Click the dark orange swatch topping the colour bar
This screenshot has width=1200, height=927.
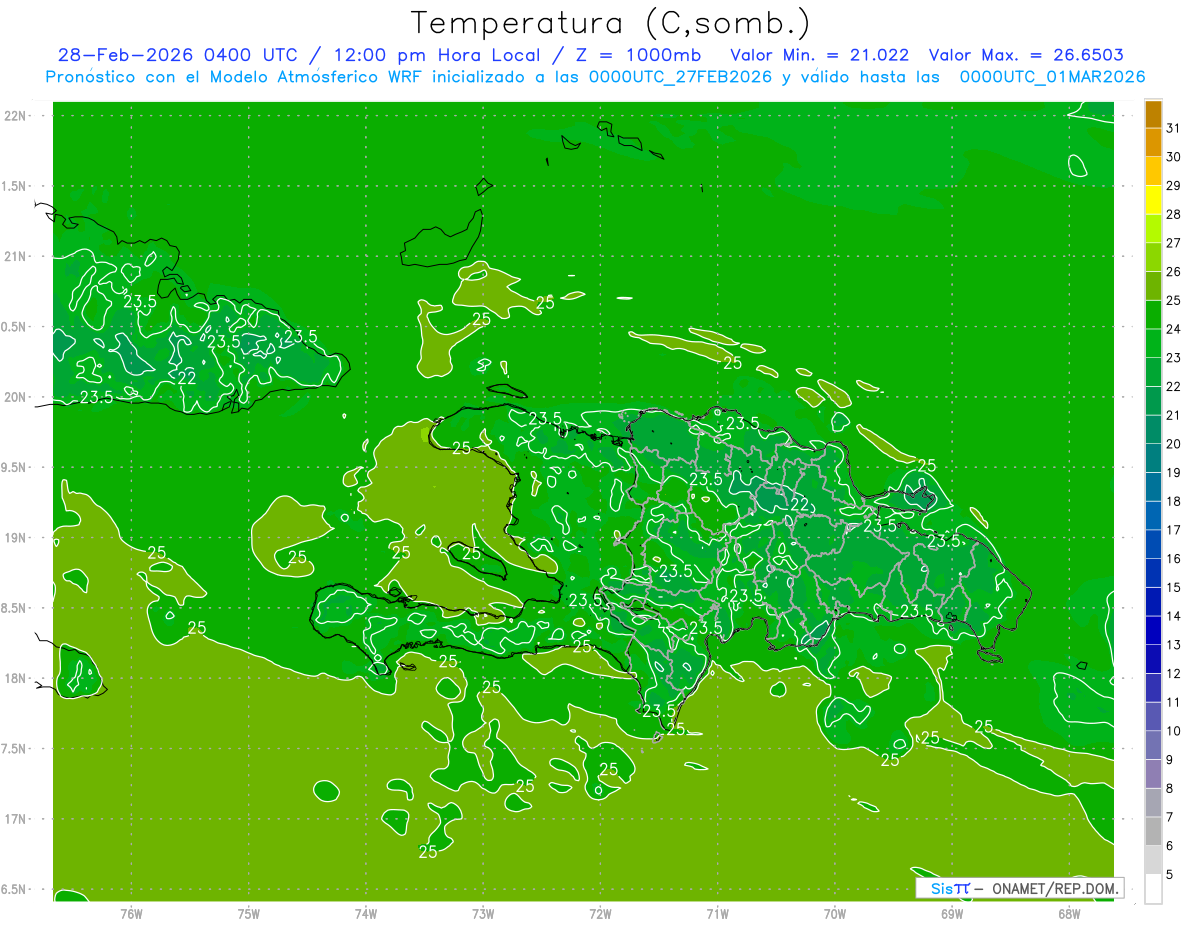[x=1153, y=114]
